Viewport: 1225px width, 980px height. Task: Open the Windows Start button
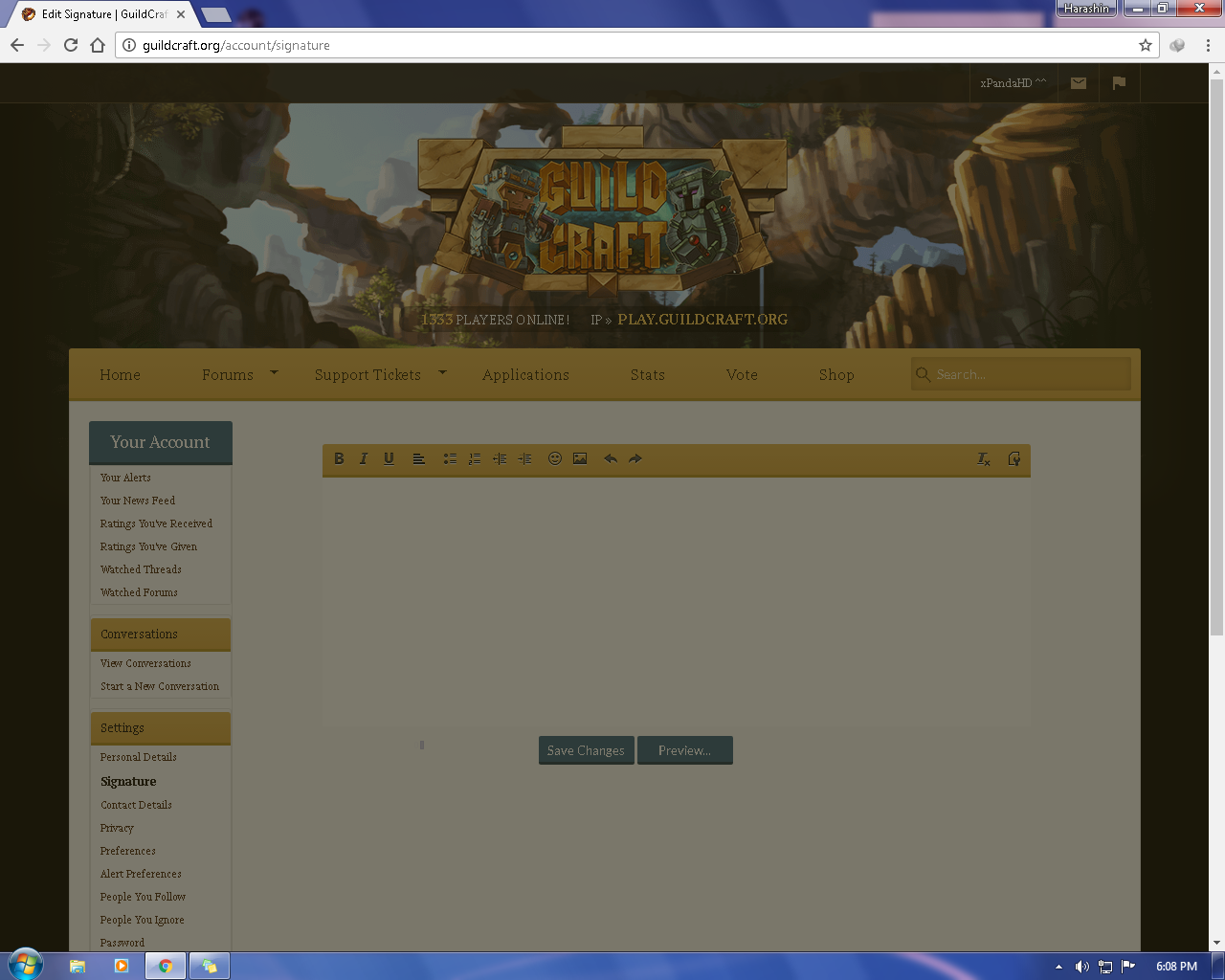pos(26,965)
